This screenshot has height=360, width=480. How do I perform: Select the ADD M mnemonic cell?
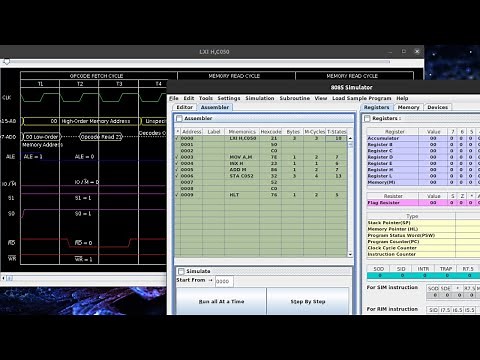pyautogui.click(x=242, y=170)
